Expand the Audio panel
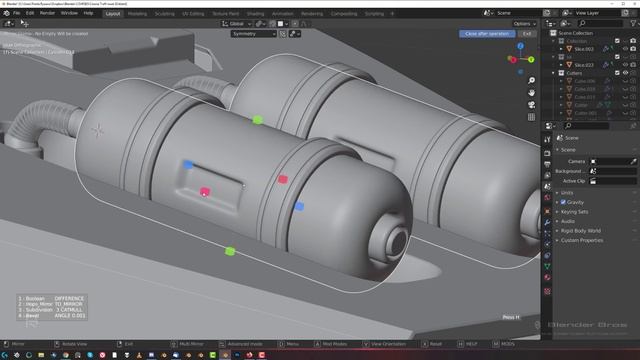This screenshot has width=640, height=360. (x=568, y=221)
